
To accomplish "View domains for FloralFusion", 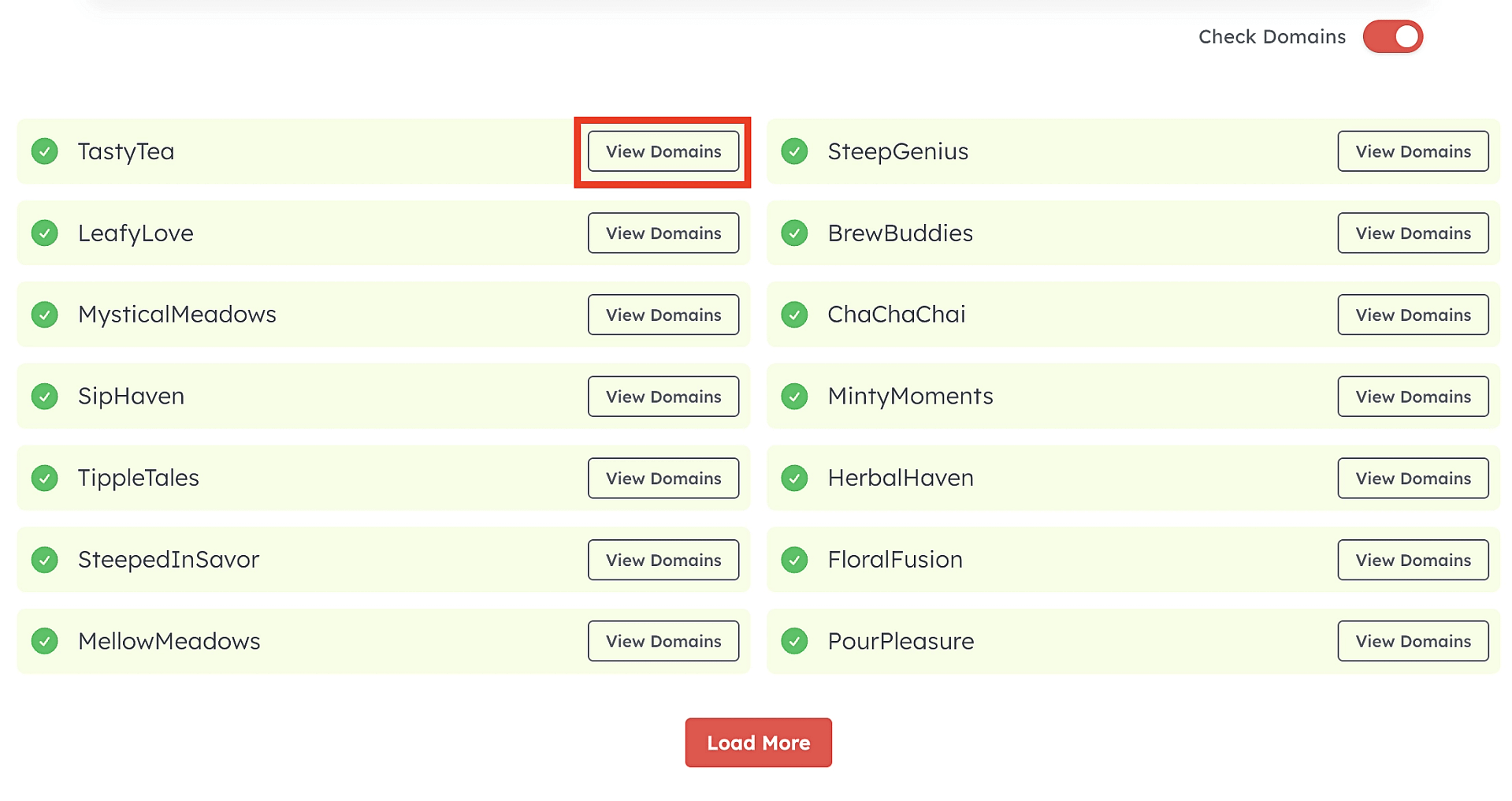I will (x=1412, y=560).
